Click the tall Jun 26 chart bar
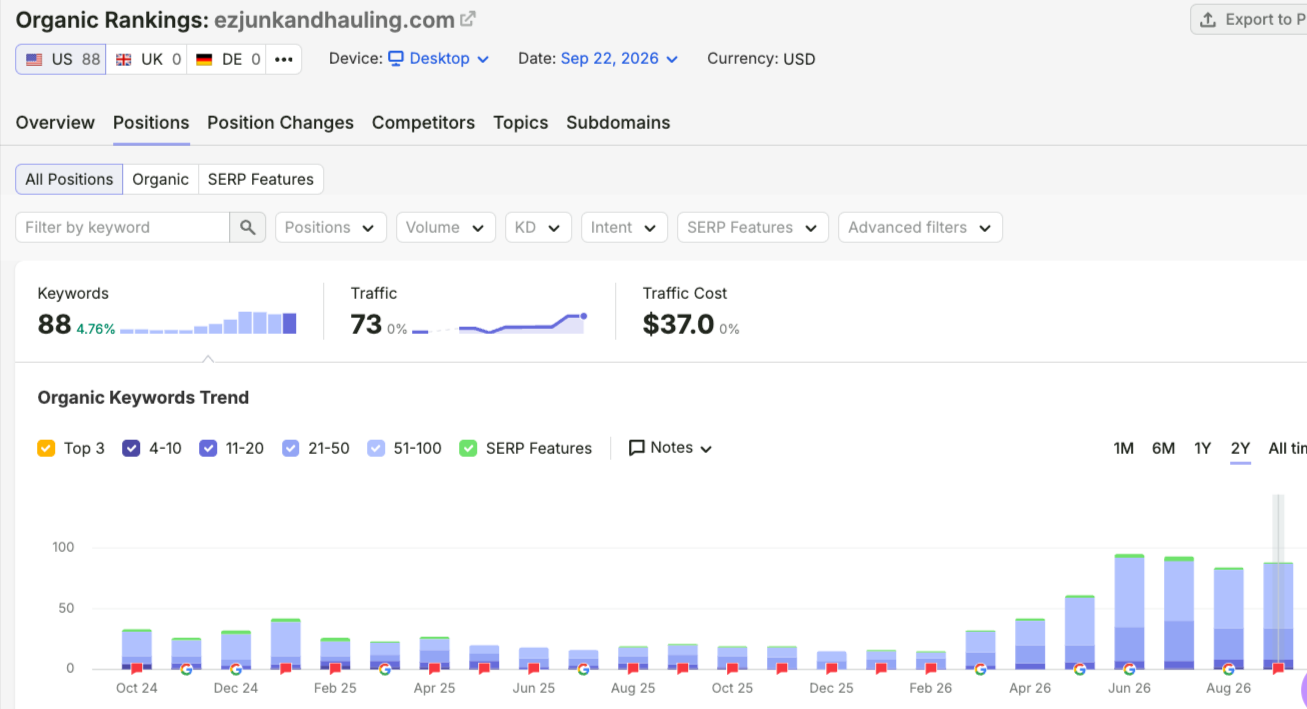 point(1129,611)
